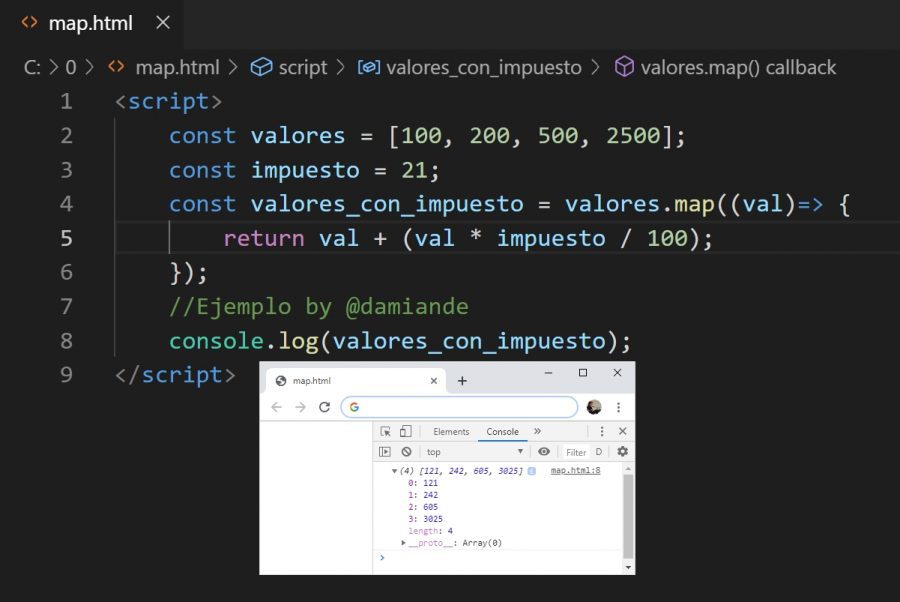This screenshot has height=602, width=900.
Task: Clear the DevTools console
Action: pyautogui.click(x=404, y=451)
